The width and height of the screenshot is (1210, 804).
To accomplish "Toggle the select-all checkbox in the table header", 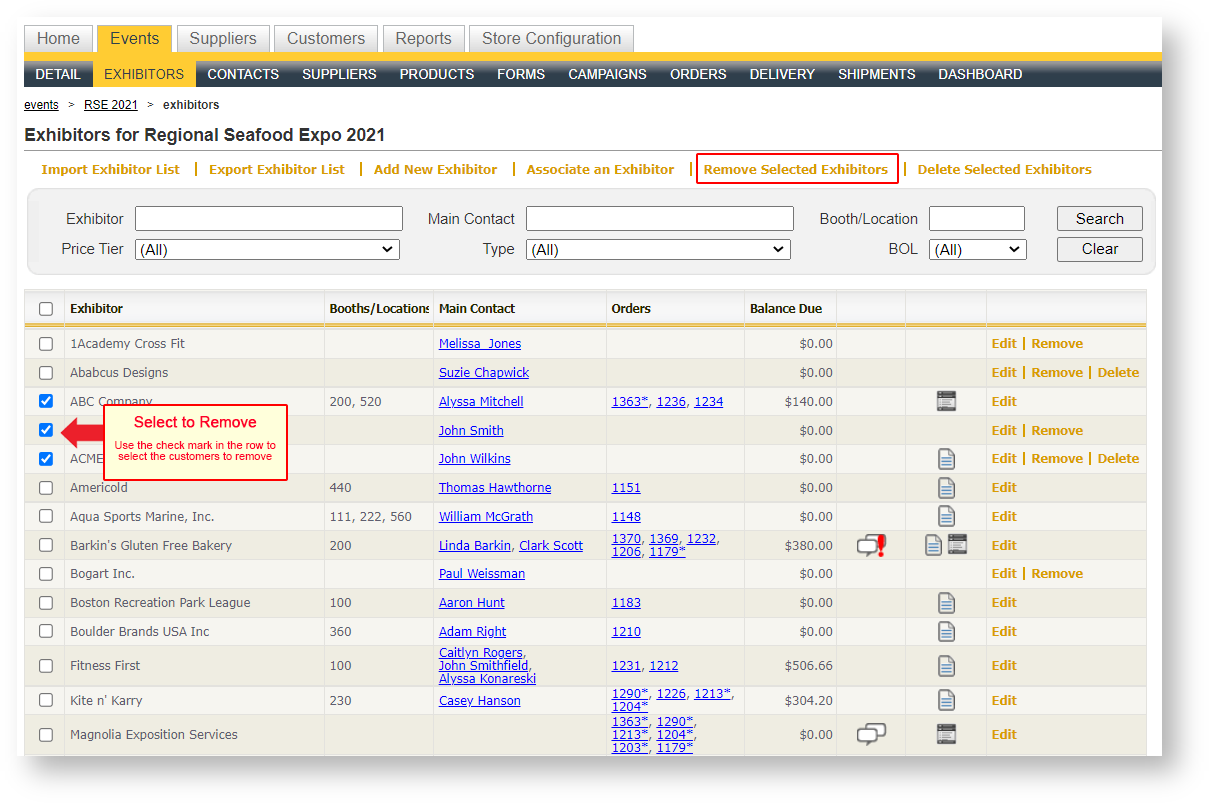I will click(x=46, y=309).
